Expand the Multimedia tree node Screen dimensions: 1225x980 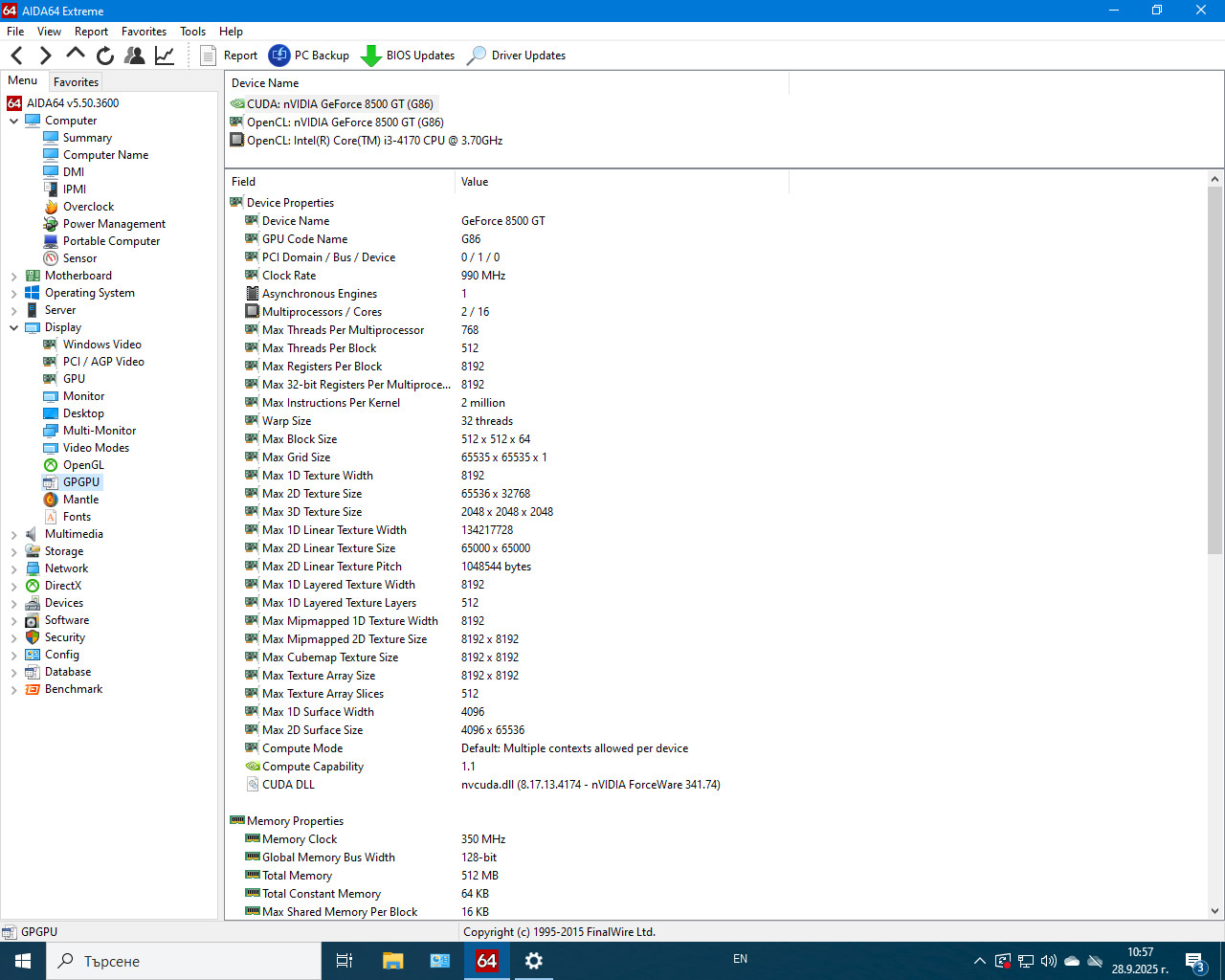pyautogui.click(x=14, y=534)
